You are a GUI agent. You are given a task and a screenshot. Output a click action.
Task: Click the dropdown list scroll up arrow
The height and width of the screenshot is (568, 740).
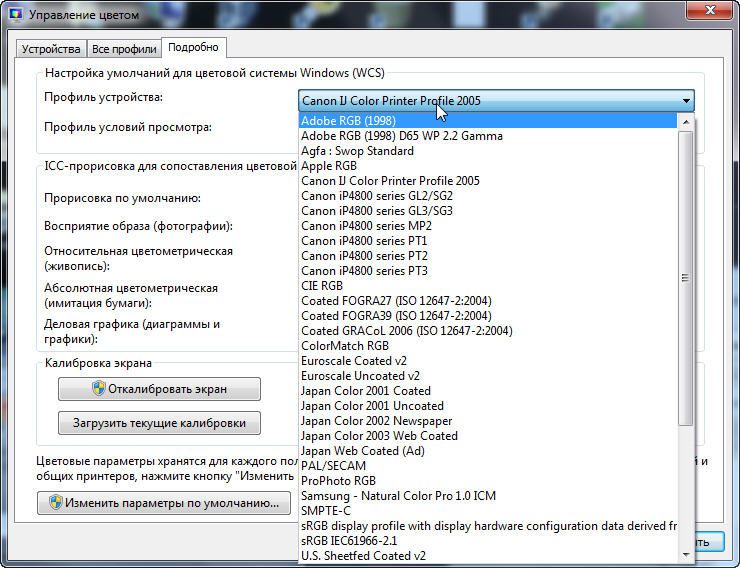(x=686, y=122)
